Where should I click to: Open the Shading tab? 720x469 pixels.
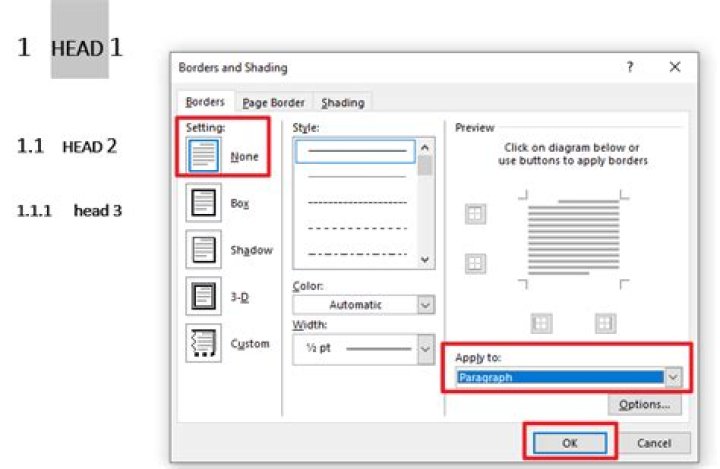pos(343,102)
